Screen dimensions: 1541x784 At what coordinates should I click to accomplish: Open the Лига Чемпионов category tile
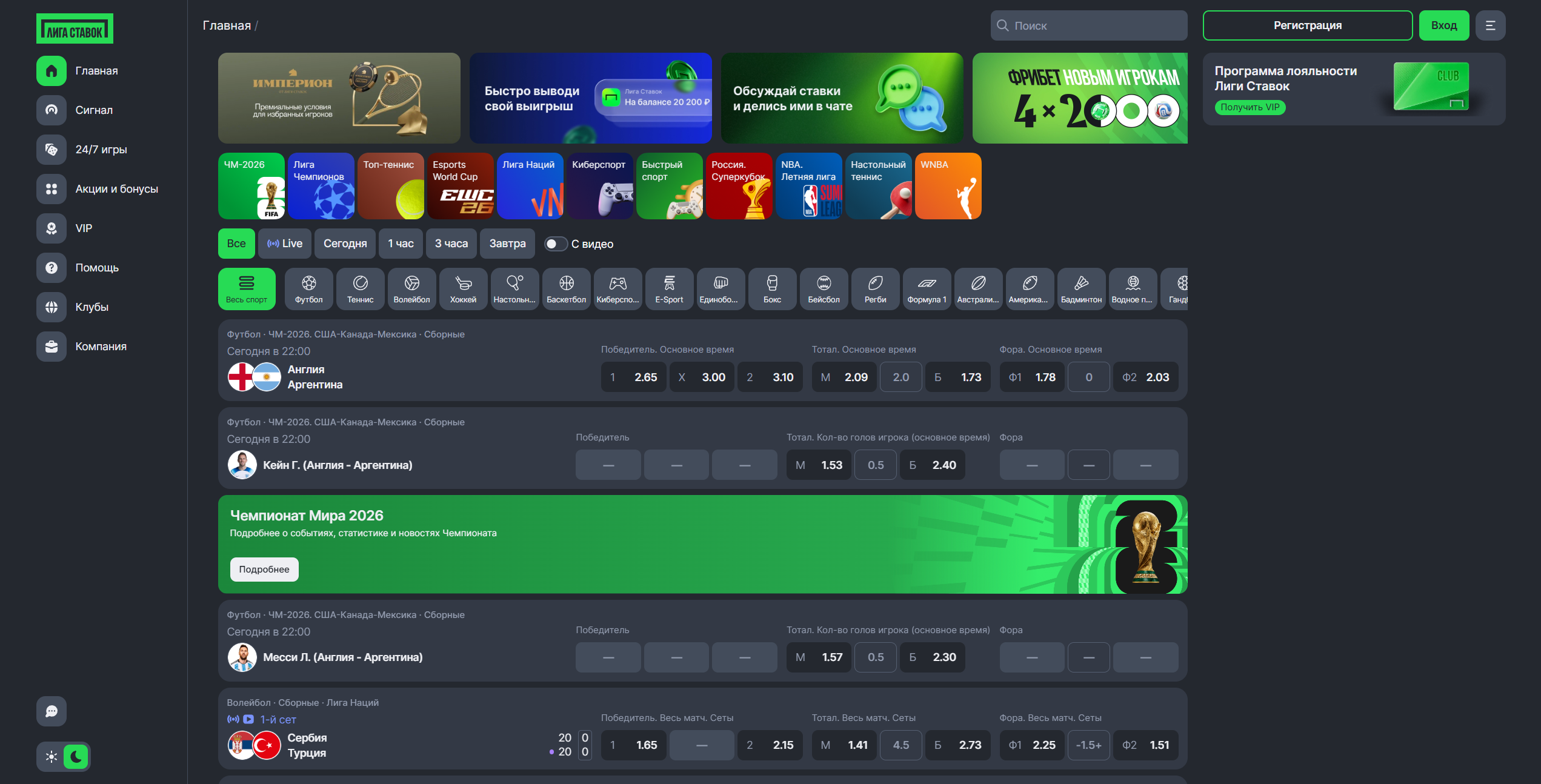tap(321, 186)
